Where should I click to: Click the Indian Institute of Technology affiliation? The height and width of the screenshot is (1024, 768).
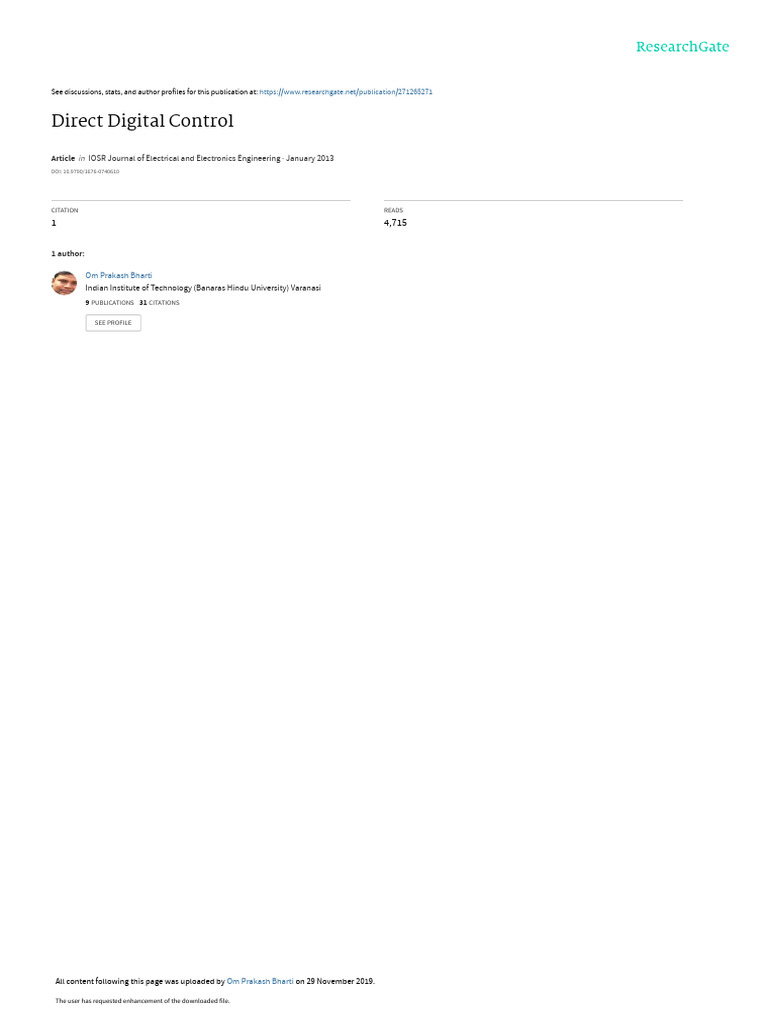tap(203, 288)
